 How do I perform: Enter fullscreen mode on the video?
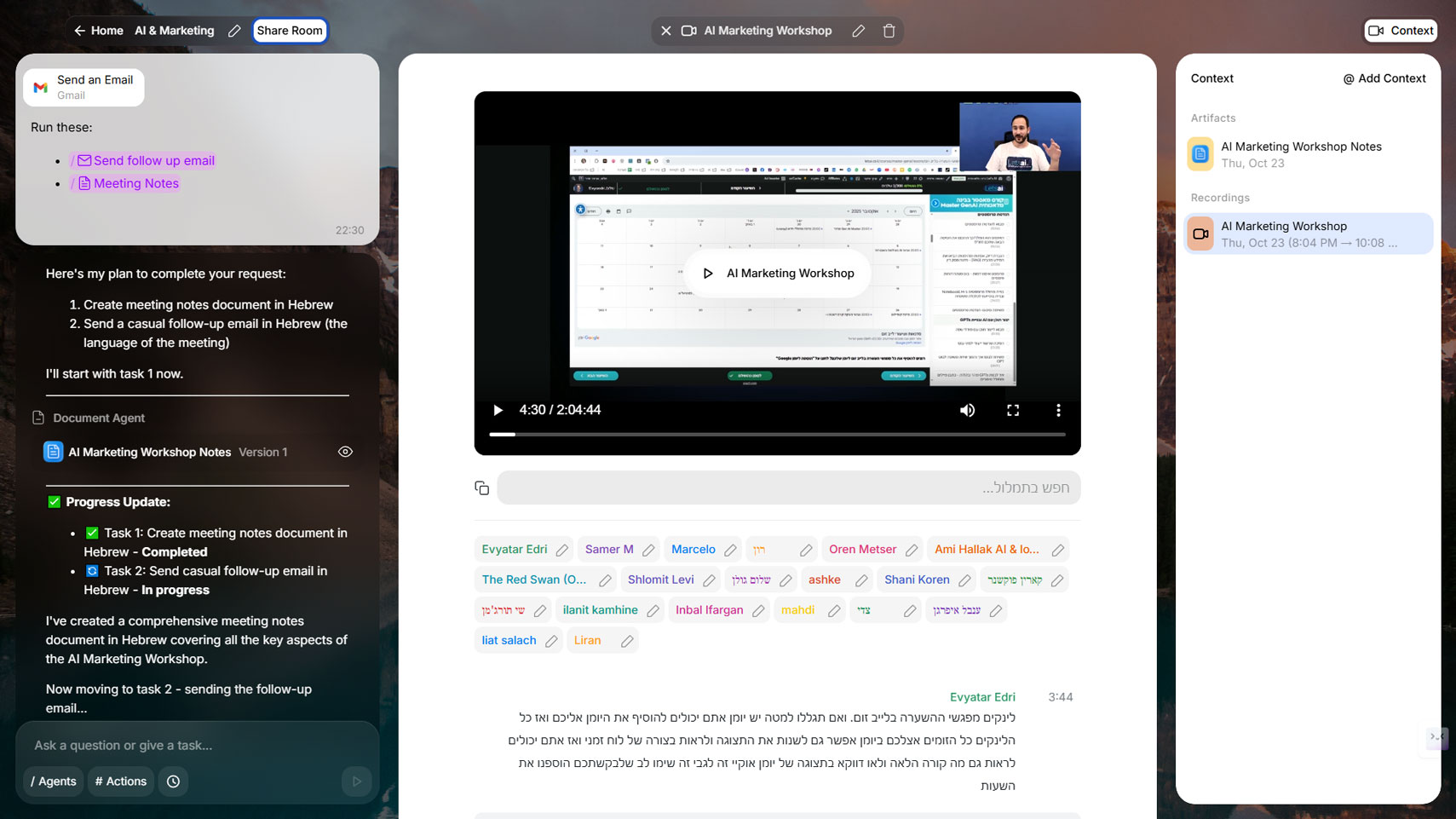[1013, 411]
